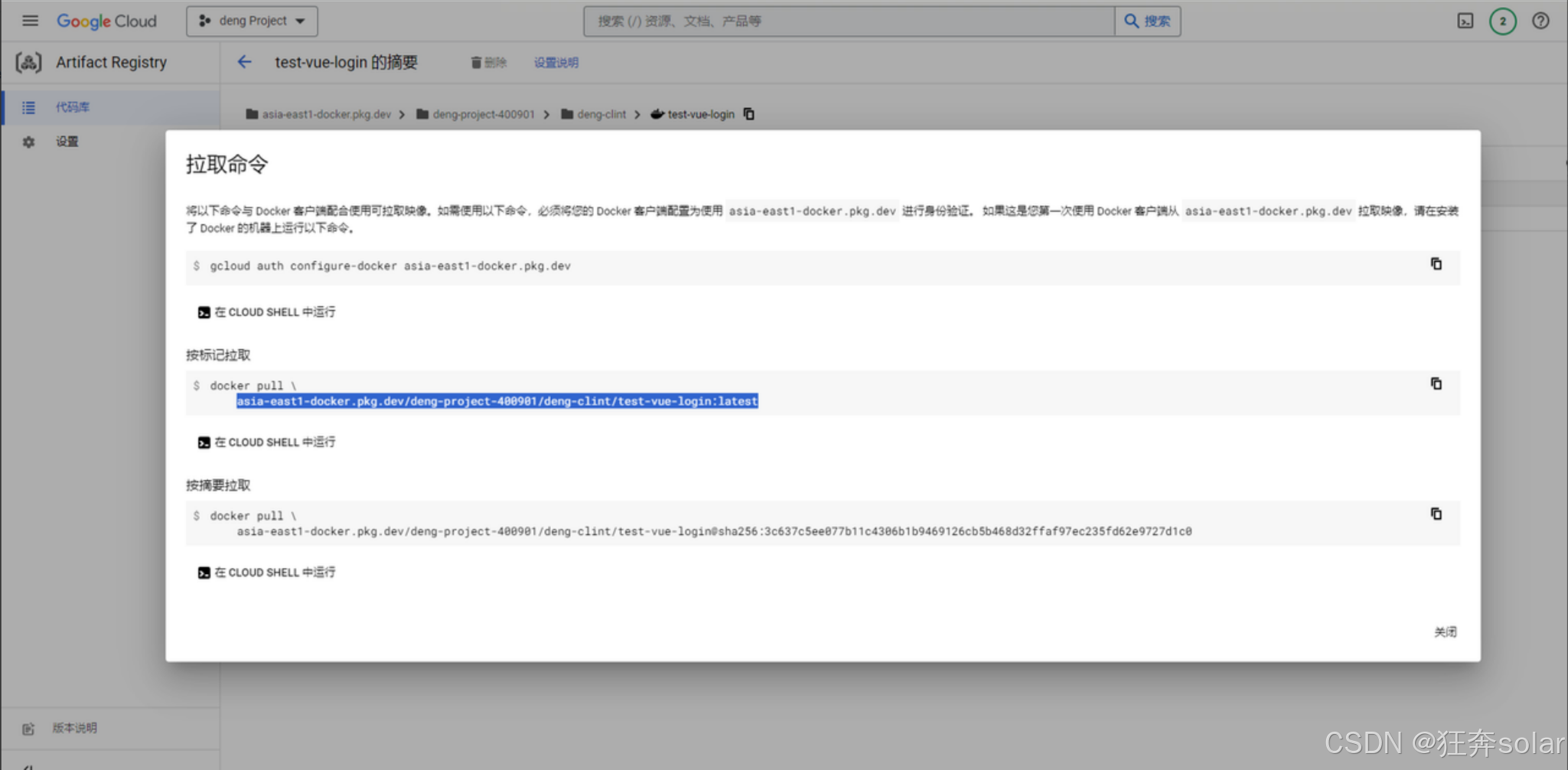Close the pull command dialog via 关闭

1445,631
